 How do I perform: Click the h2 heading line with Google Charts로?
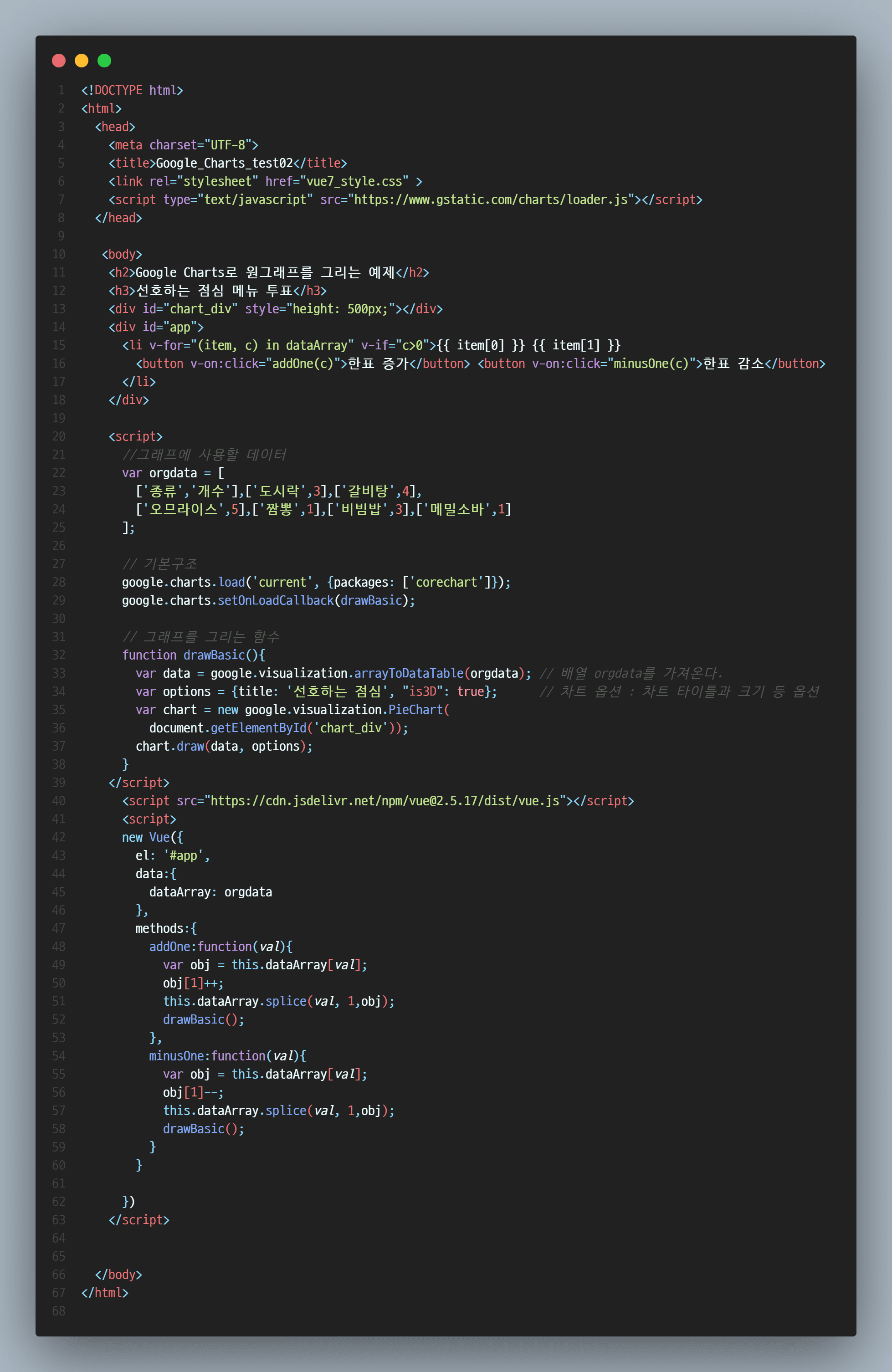coord(269,273)
